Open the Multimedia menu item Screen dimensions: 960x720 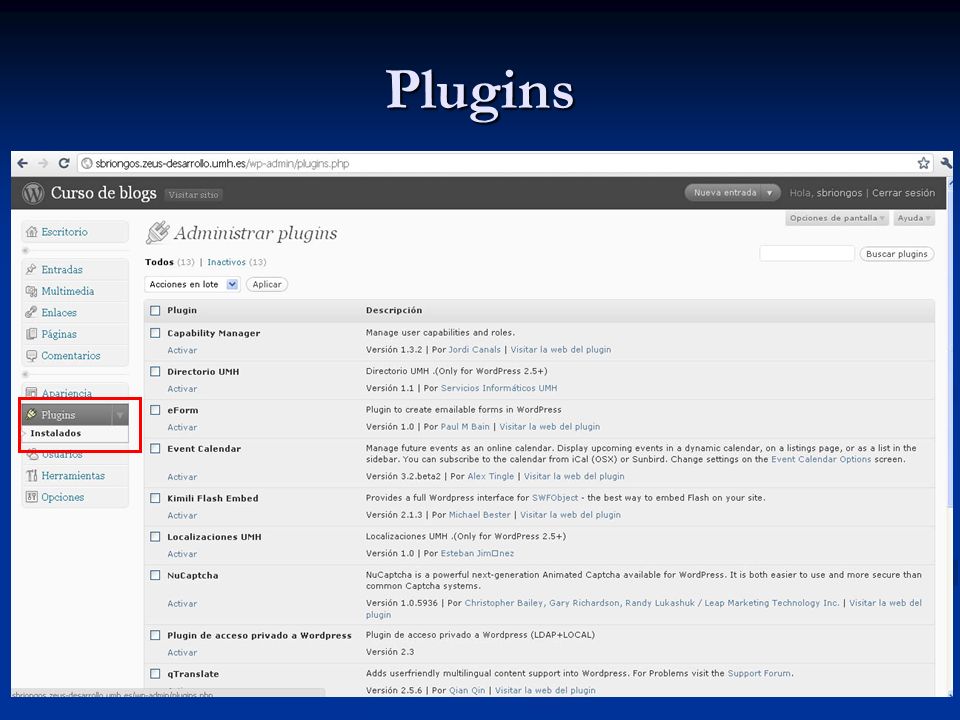coord(67,291)
